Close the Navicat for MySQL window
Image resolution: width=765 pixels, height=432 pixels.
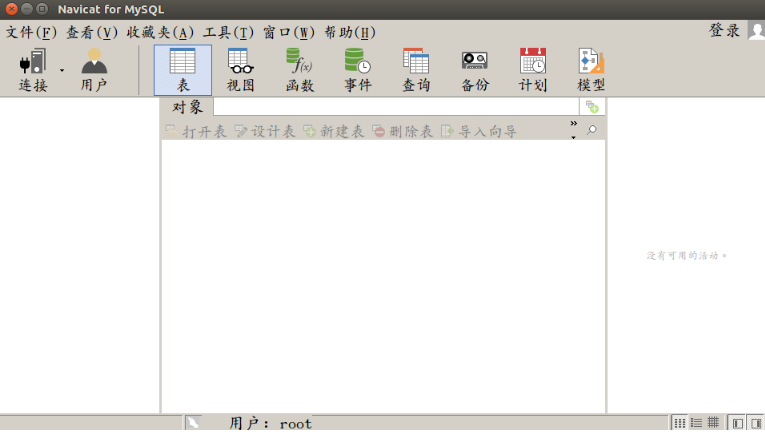(x=11, y=9)
